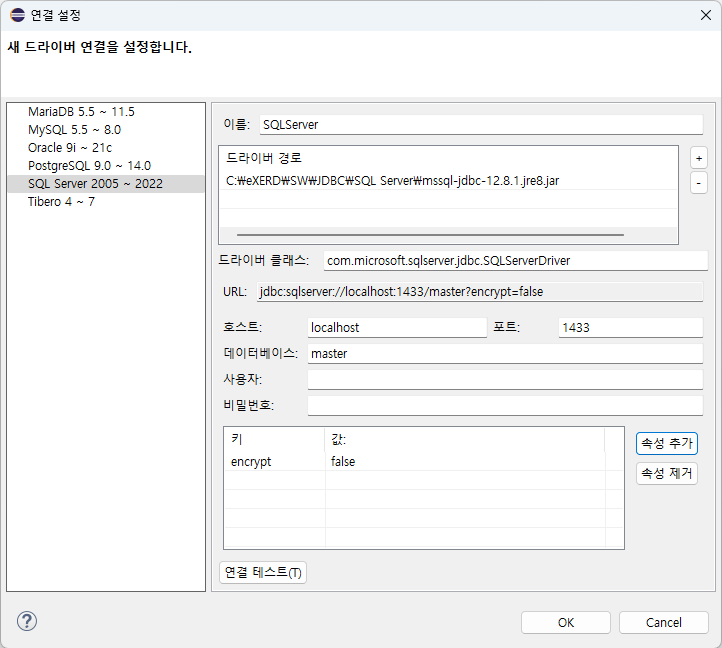
Task: Click the empty 사용자 input field
Action: [505, 379]
